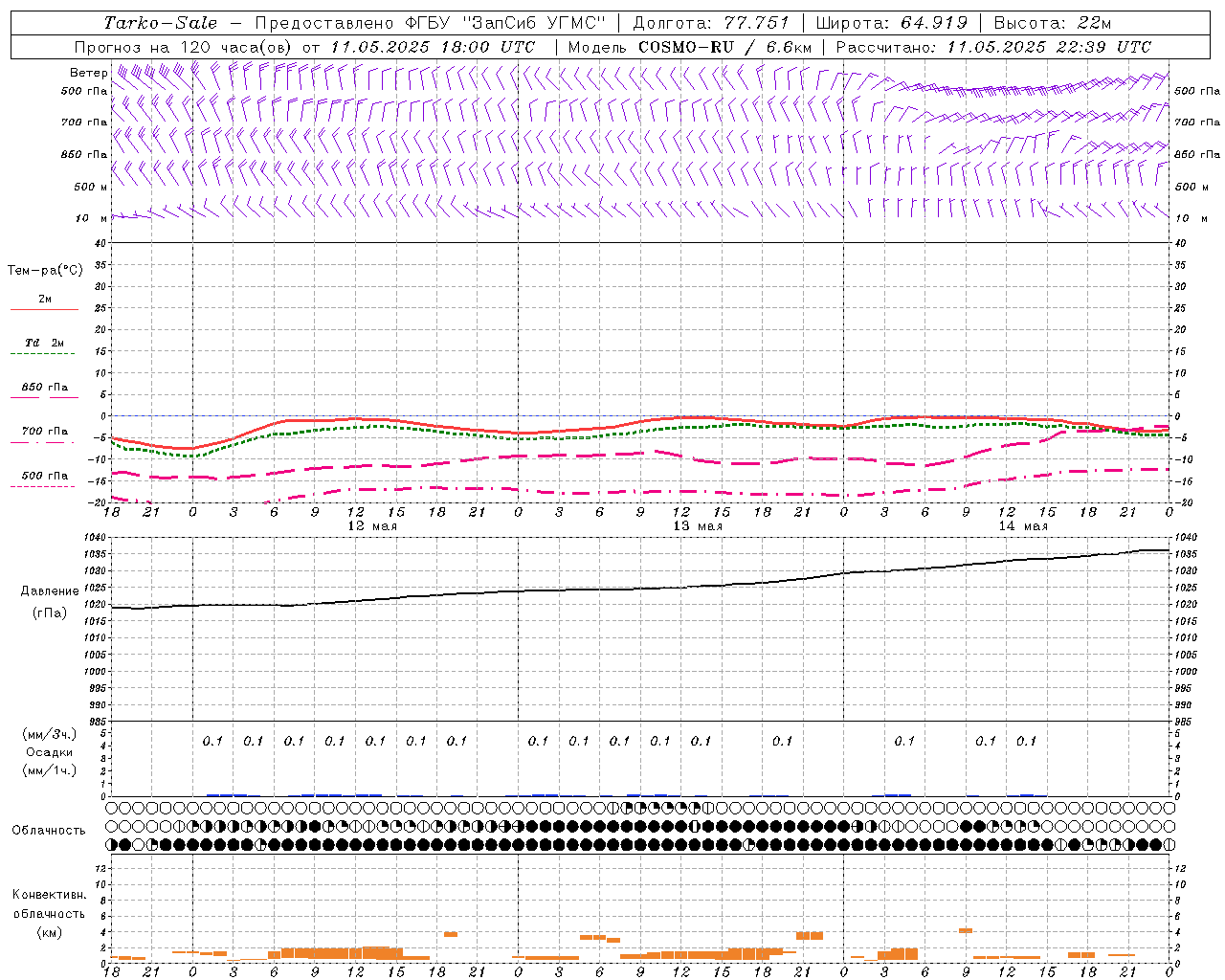Click the model name COSMO-RU / 6.6км
Screen dimensions: 1225x980
point(724,47)
